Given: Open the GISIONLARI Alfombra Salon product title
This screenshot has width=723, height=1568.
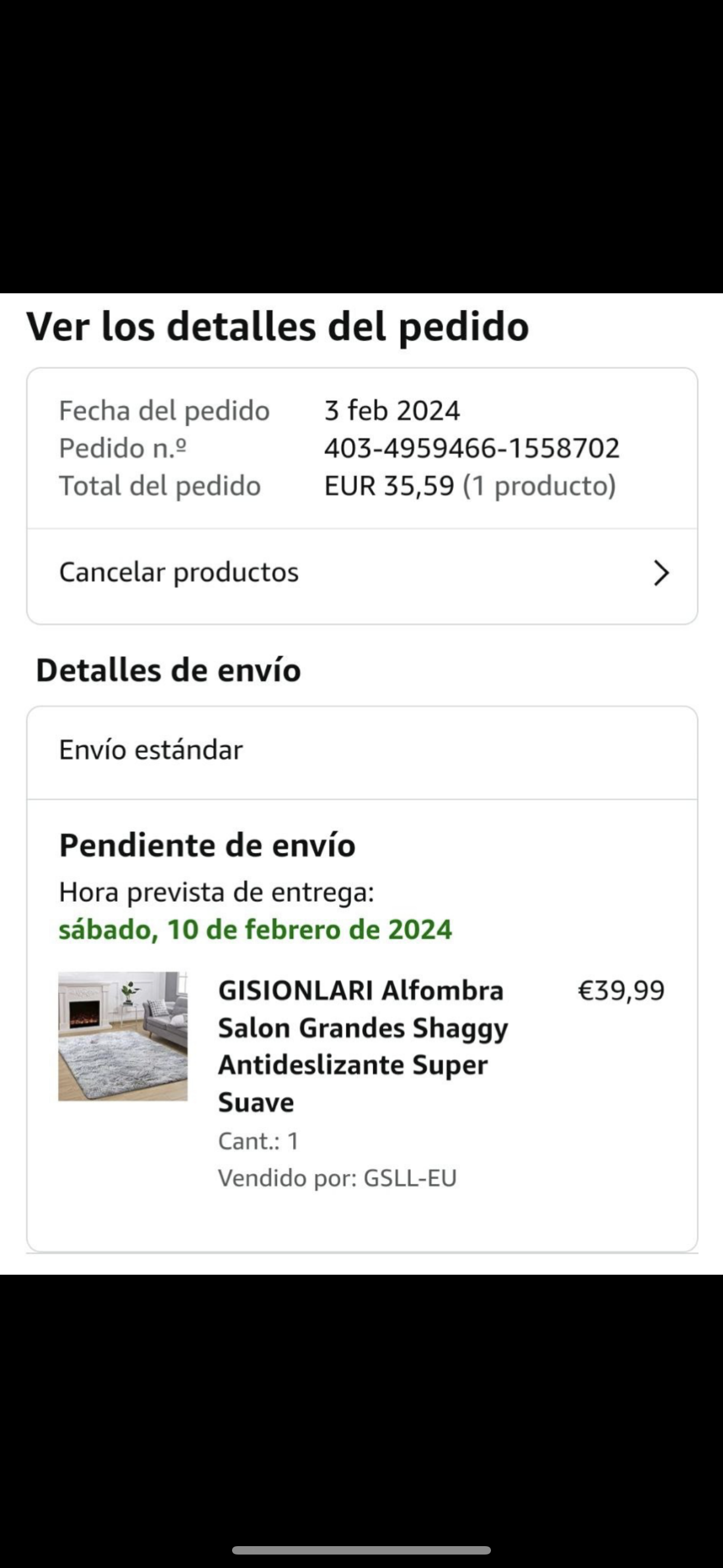Looking at the screenshot, I should [363, 1046].
